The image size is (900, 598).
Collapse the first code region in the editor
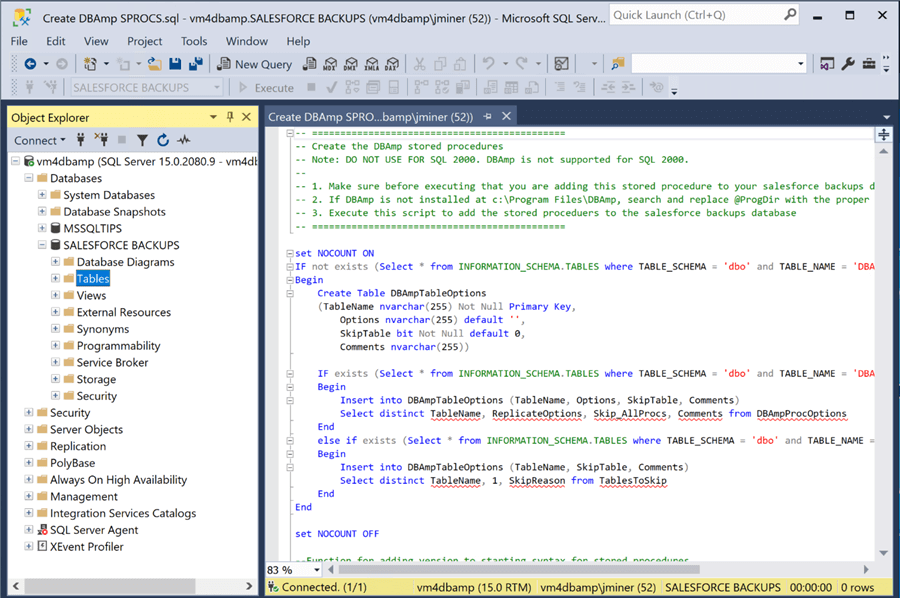(x=290, y=133)
